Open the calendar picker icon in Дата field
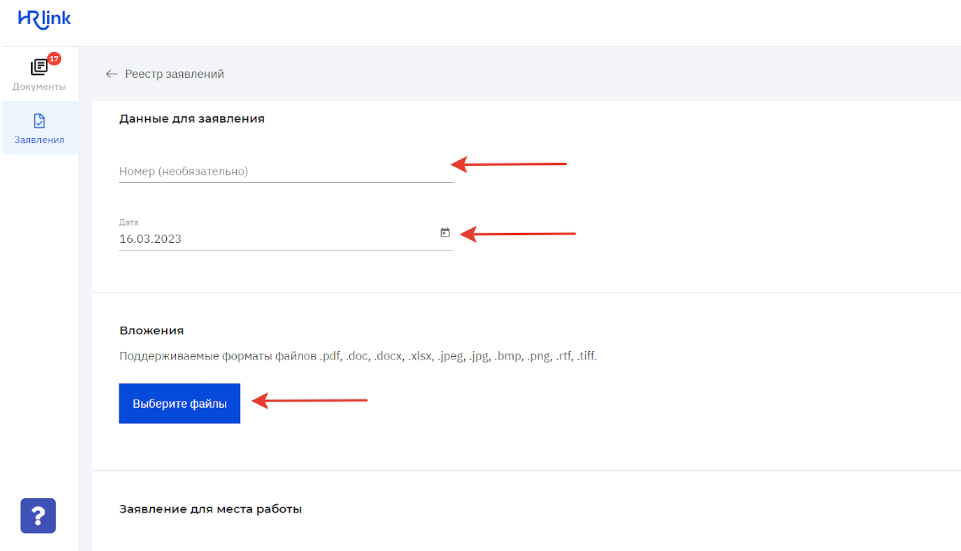961x551 pixels. click(x=445, y=233)
